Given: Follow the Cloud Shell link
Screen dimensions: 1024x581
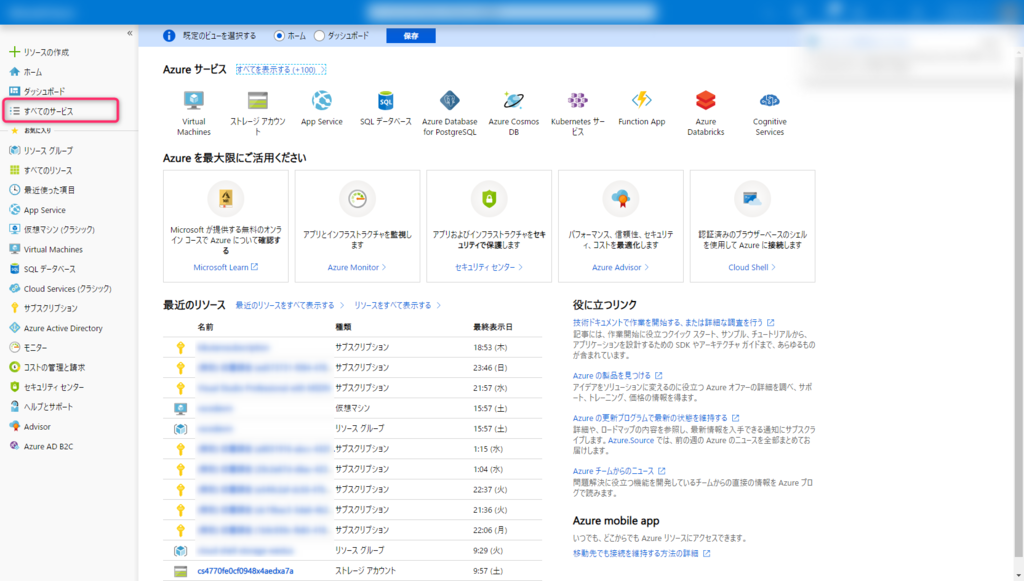Looking at the screenshot, I should click(x=752, y=268).
